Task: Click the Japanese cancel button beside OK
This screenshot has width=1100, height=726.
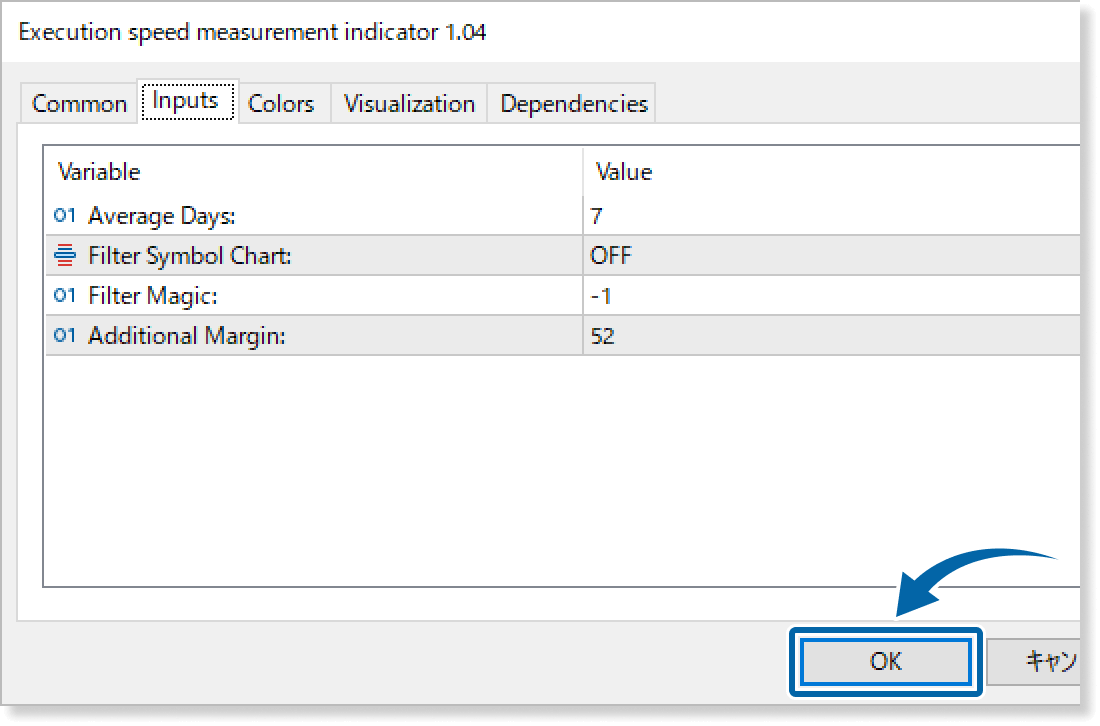Action: point(1034,661)
